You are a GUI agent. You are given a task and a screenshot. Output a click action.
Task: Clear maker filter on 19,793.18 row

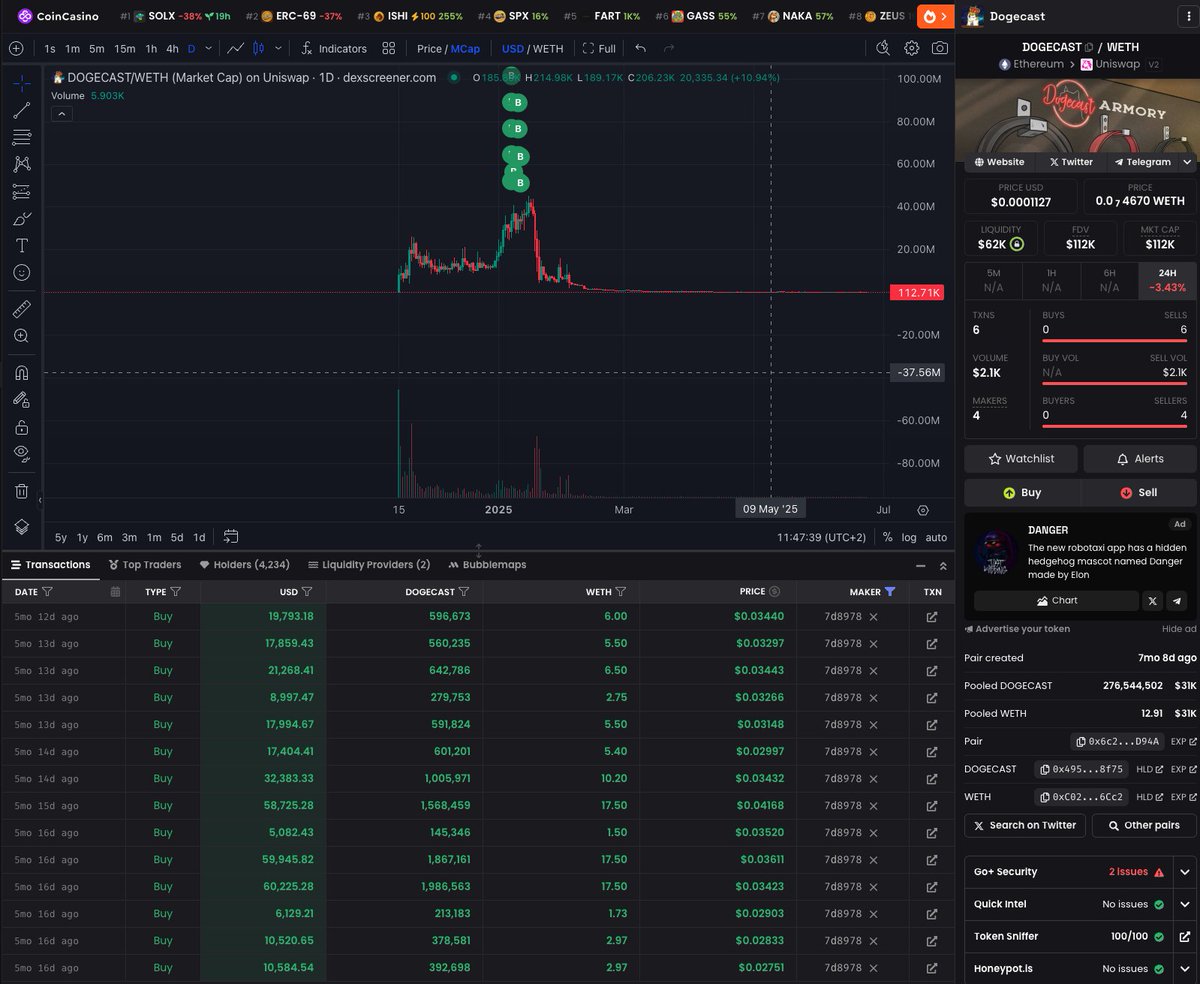[873, 617]
